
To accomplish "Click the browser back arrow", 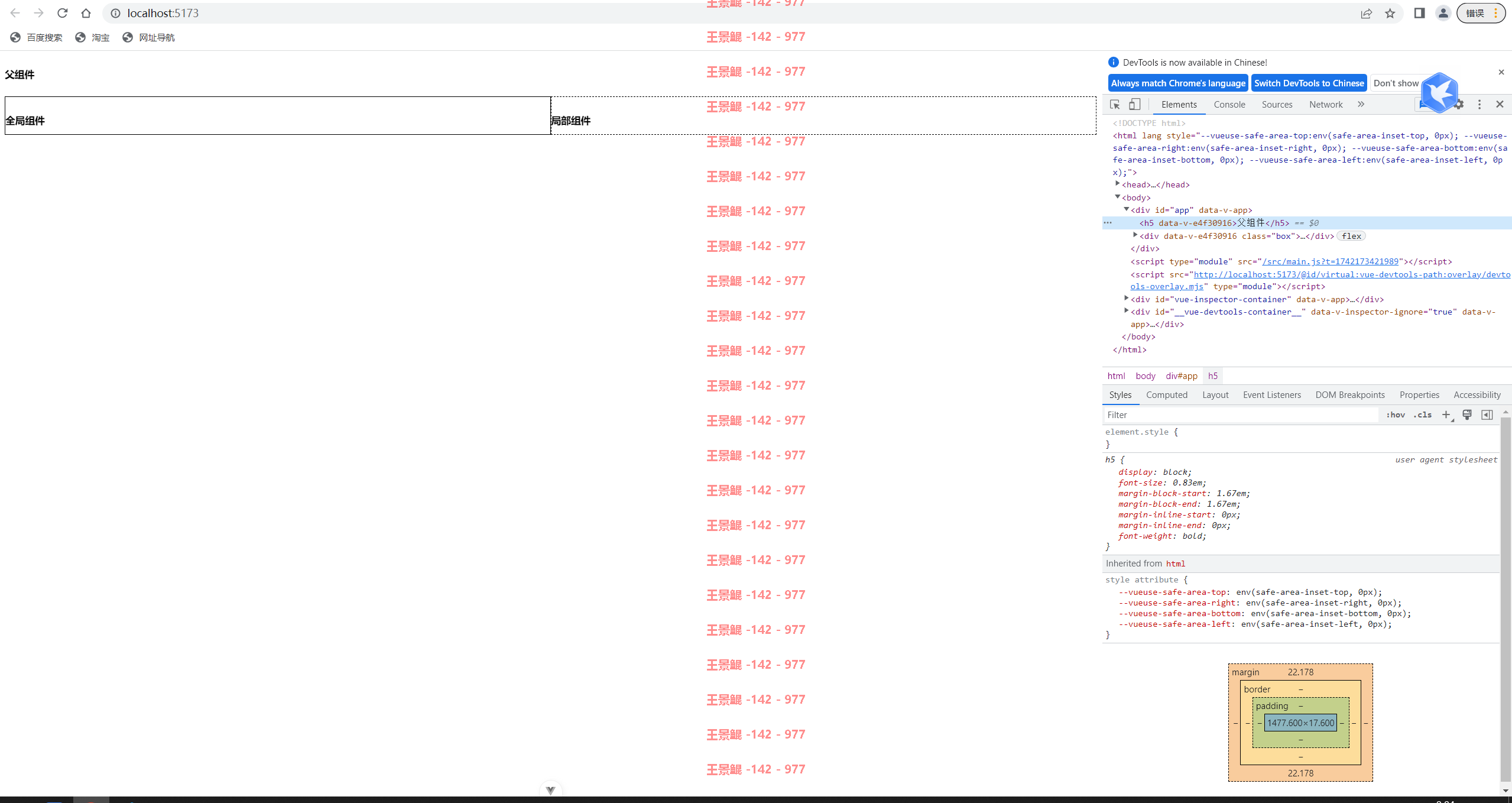I will (15, 13).
